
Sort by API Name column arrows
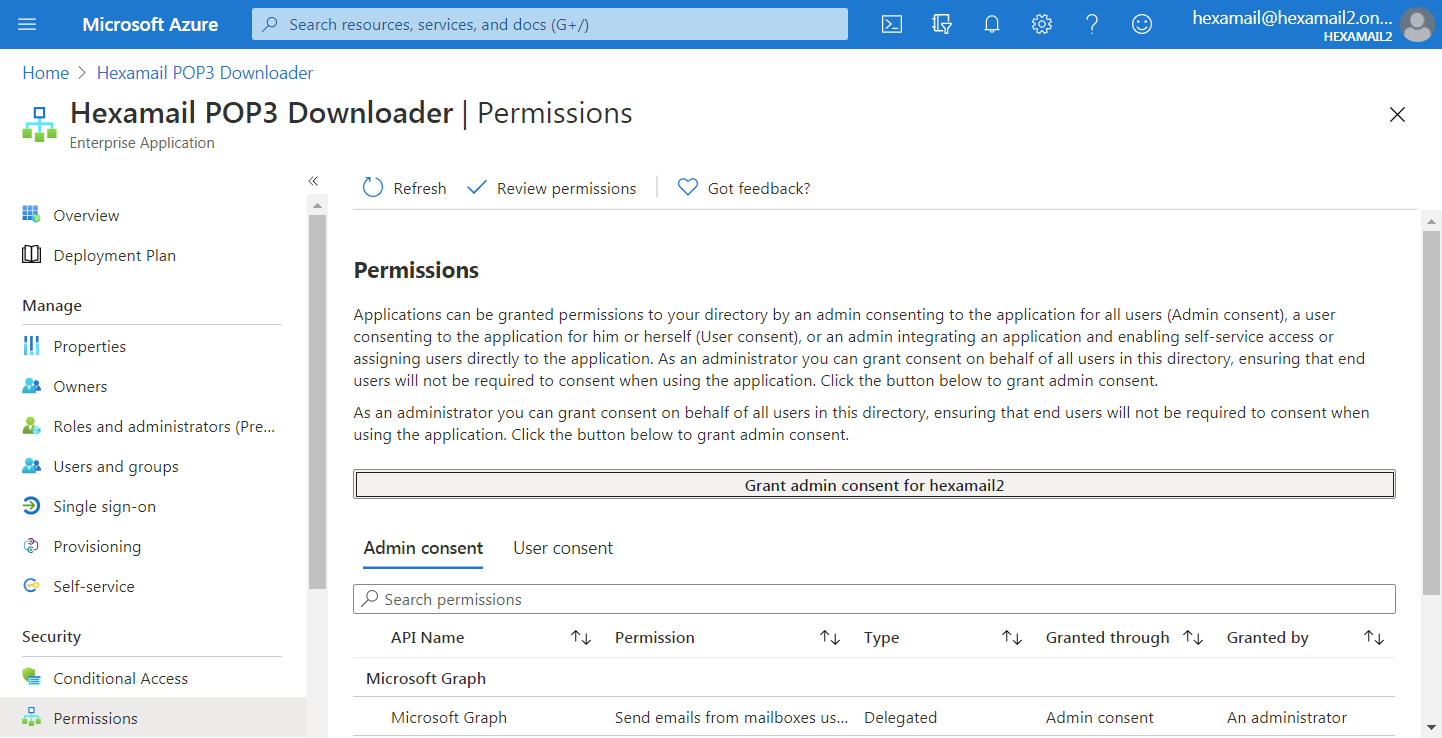pos(581,638)
